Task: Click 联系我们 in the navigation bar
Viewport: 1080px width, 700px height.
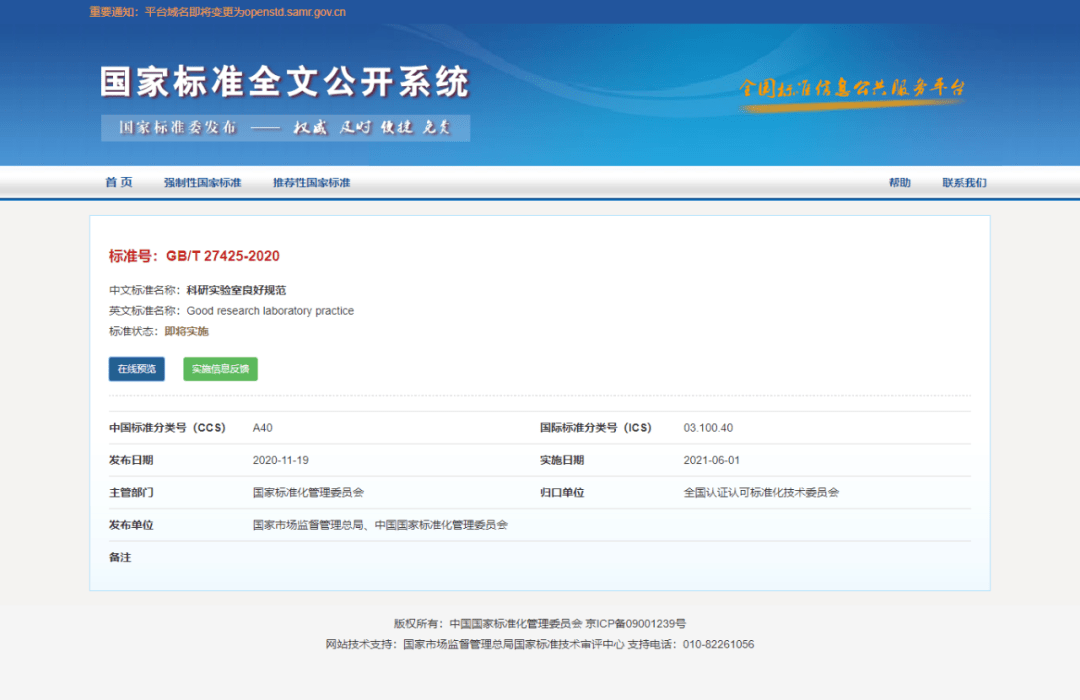Action: pos(963,183)
